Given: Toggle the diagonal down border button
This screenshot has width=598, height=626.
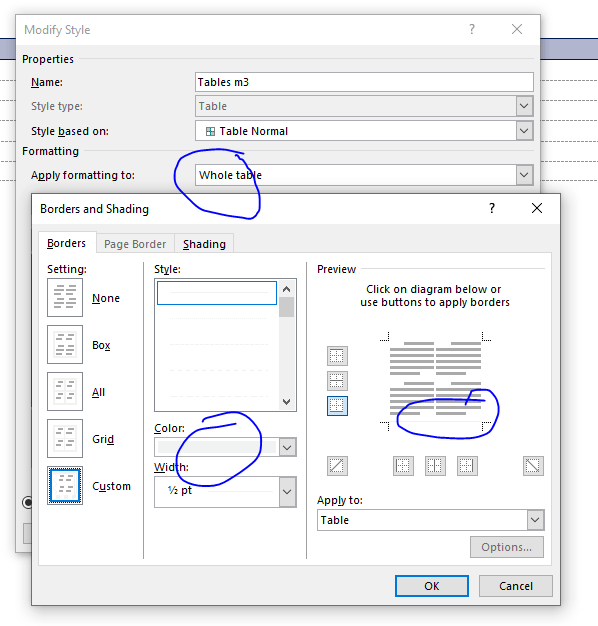Looking at the screenshot, I should coord(533,466).
